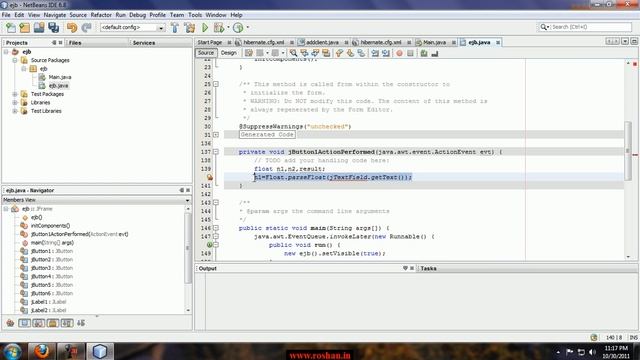Click the Shift Line Left icon
This screenshot has width=640, height=360.
tap(375, 53)
